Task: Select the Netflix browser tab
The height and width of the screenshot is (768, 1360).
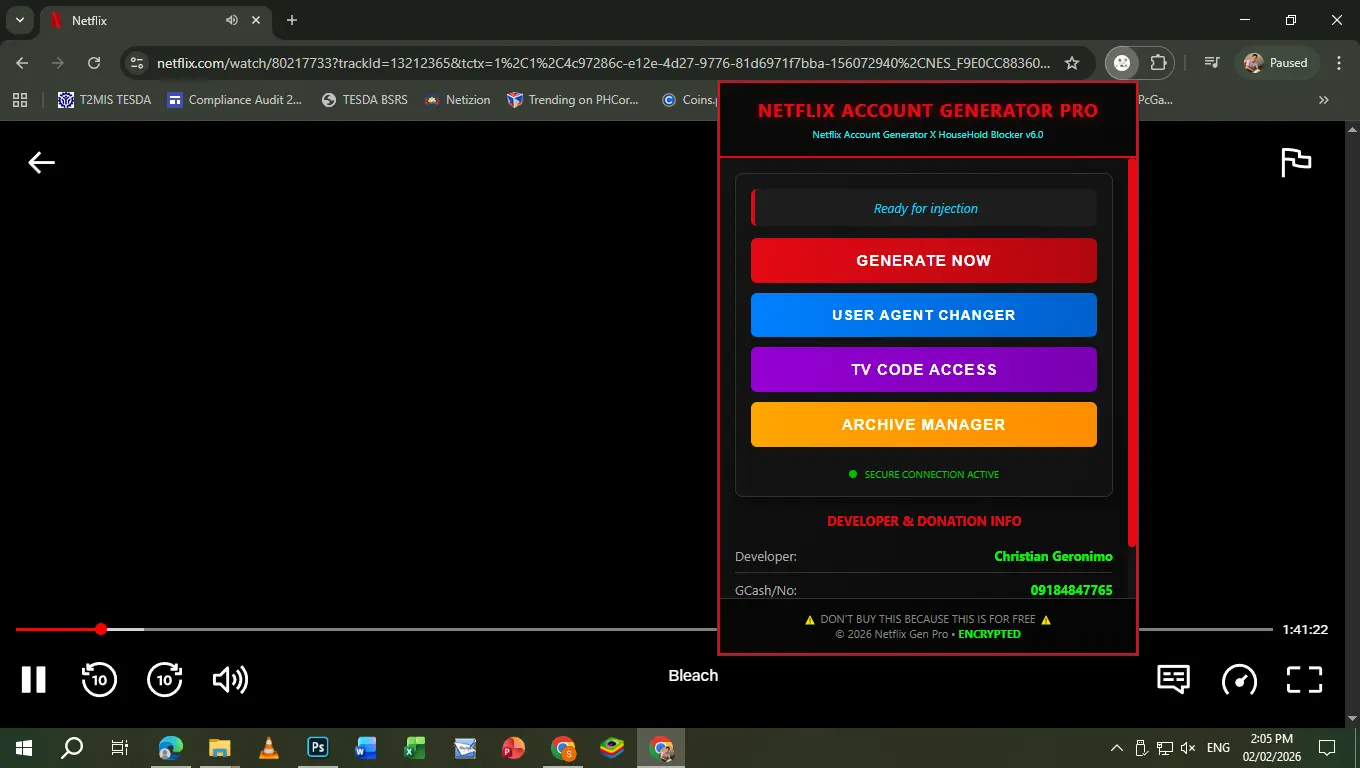Action: point(155,20)
